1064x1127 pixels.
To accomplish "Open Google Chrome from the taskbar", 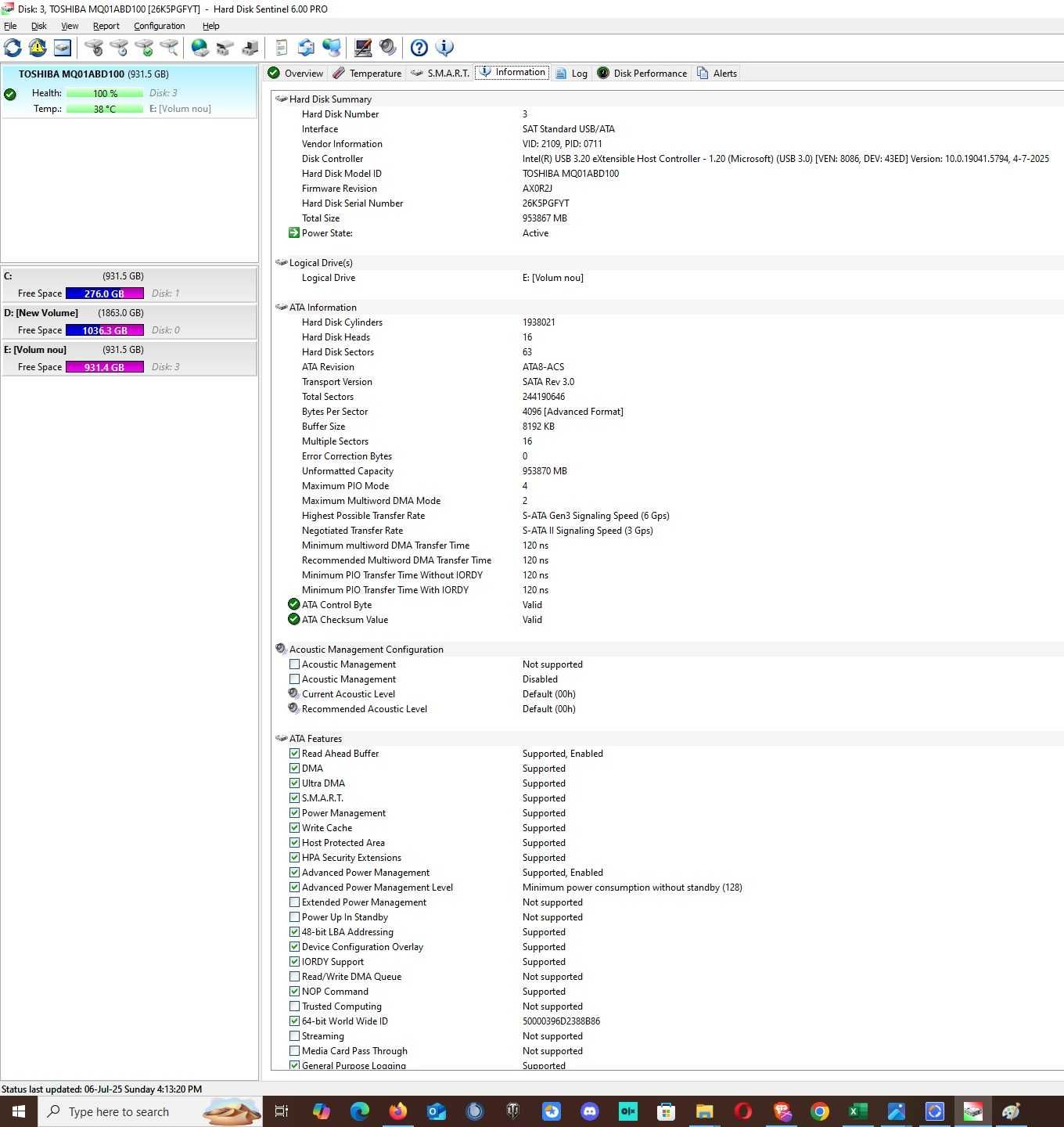I will 820,1111.
